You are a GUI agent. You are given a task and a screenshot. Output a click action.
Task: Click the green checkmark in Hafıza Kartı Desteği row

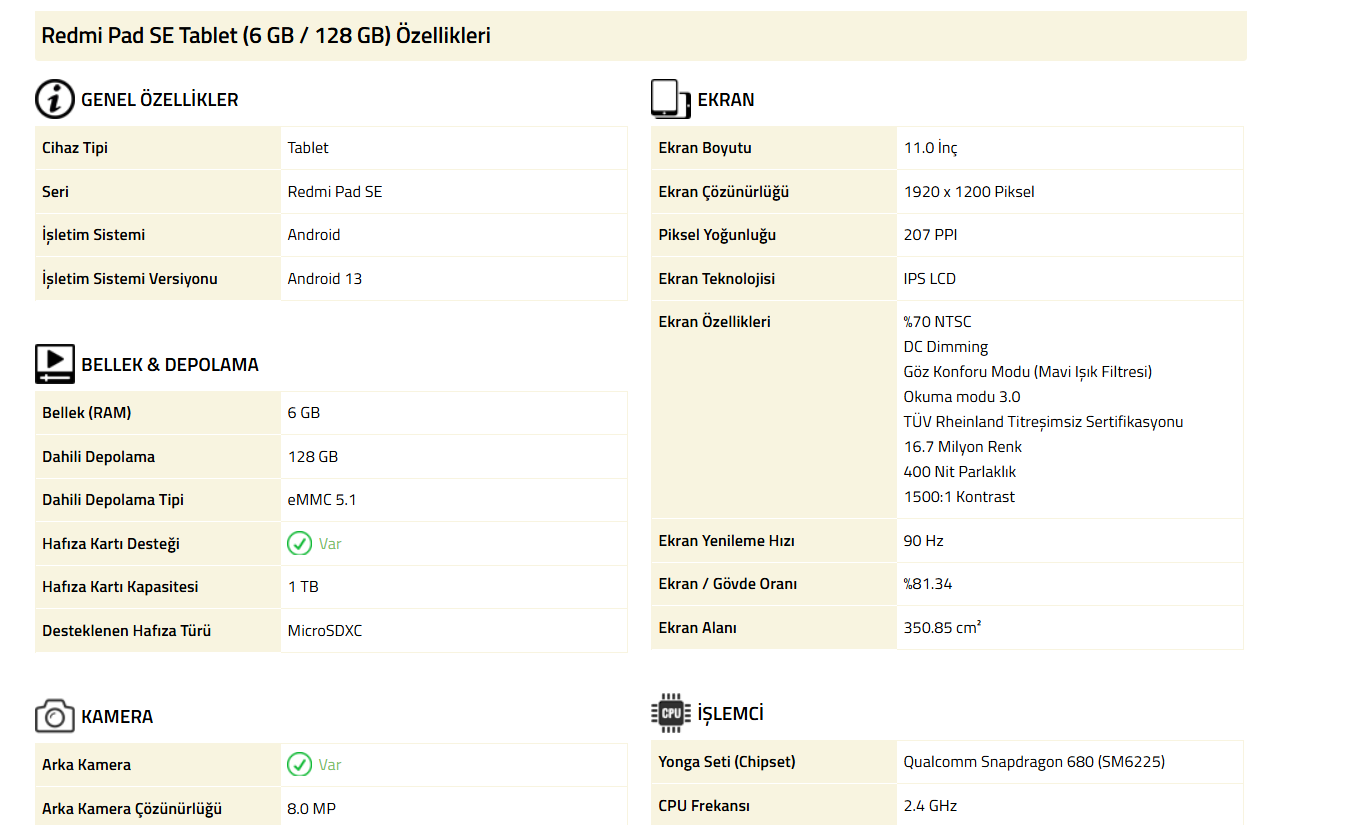pyautogui.click(x=299, y=543)
